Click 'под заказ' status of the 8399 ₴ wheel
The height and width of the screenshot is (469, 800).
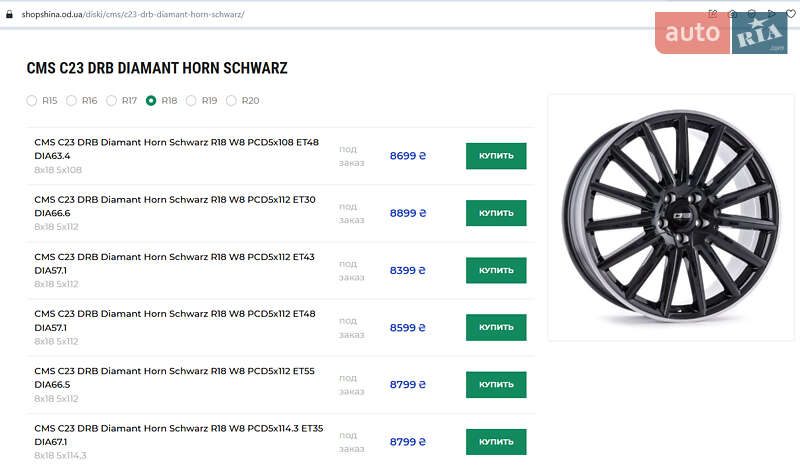tap(352, 270)
